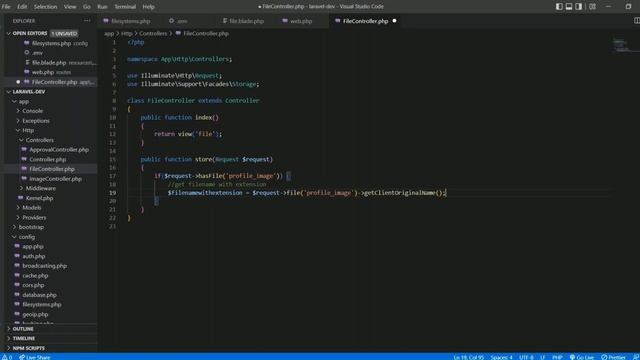Viewport: 640px width, 360px height.
Task: Change Spaces: 4 indentation setting
Action: click(x=501, y=357)
